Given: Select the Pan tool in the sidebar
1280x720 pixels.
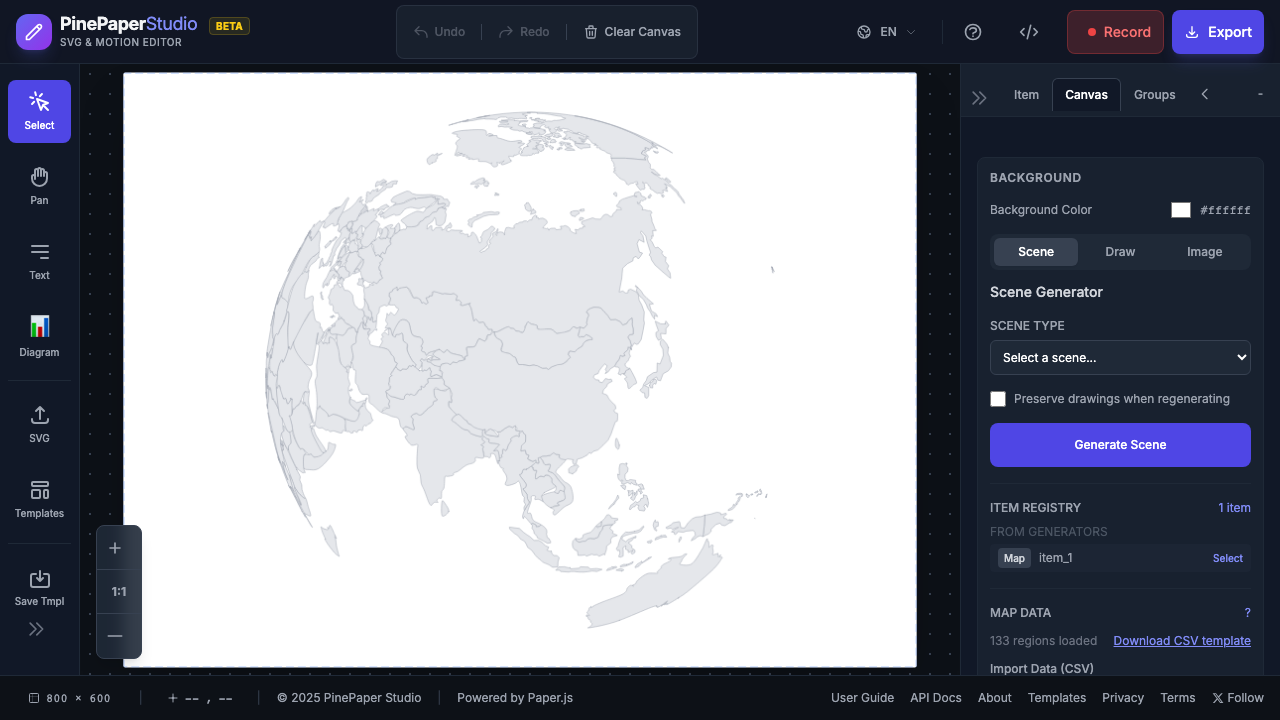Looking at the screenshot, I should 39,185.
